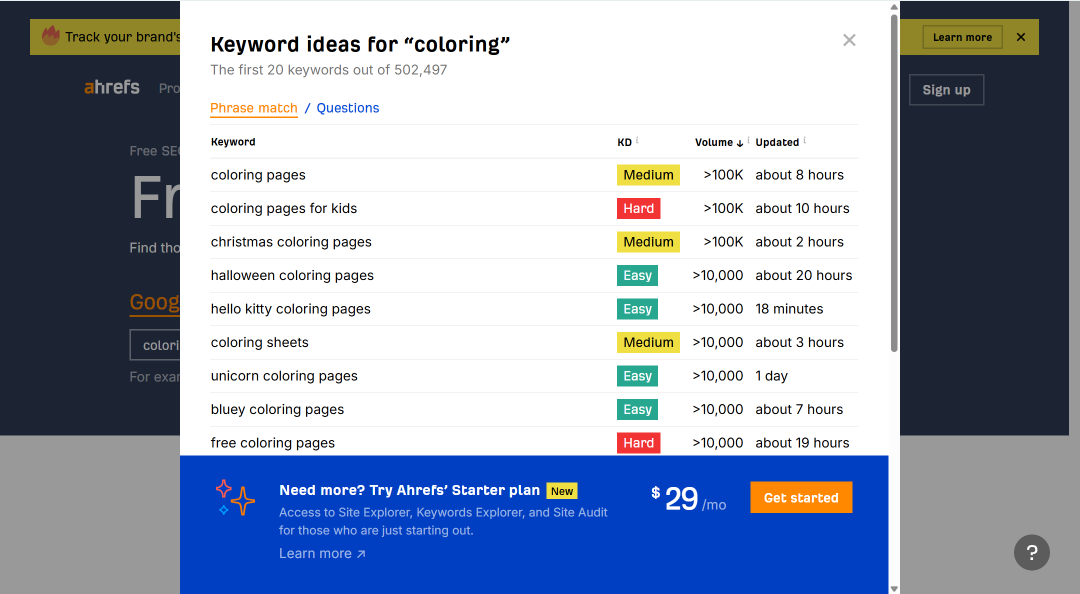The image size is (1080, 594).
Task: Select keyword "halloween coloring pages"
Action: point(292,276)
